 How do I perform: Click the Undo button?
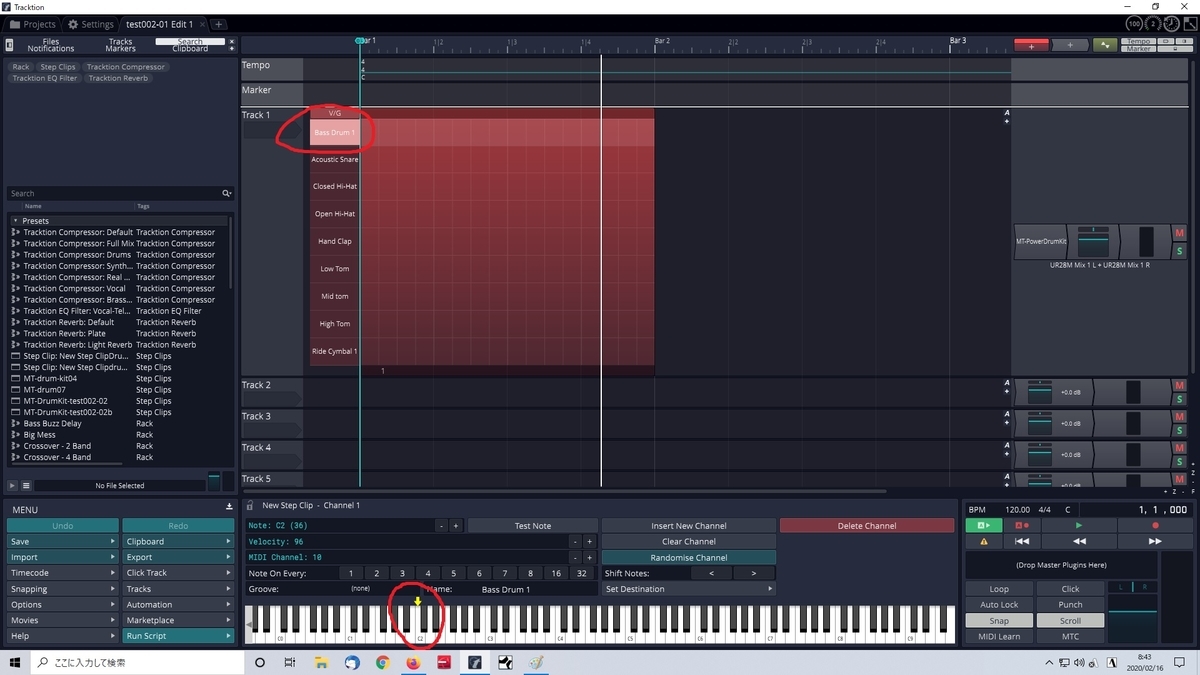62,525
